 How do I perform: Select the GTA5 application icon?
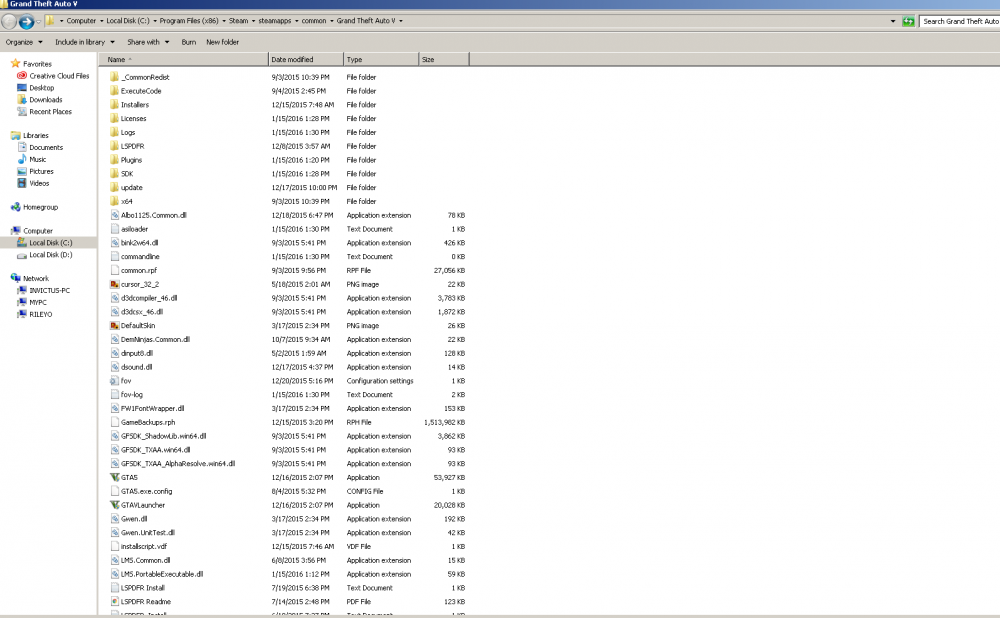114,477
